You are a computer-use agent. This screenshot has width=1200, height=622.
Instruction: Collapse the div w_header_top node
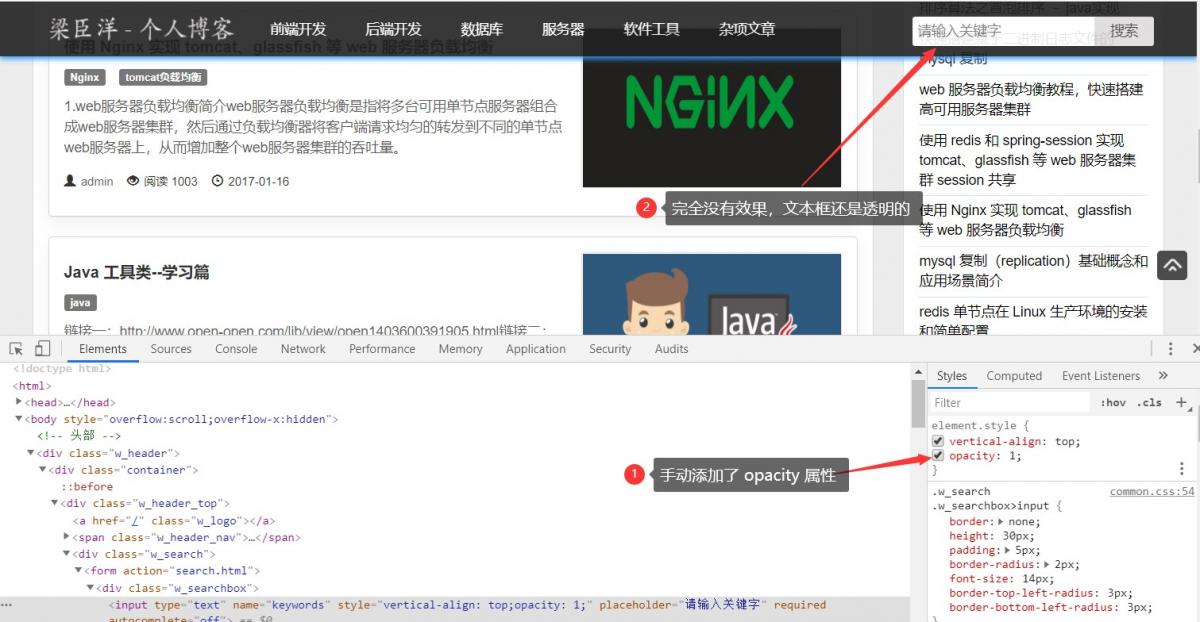click(x=55, y=504)
